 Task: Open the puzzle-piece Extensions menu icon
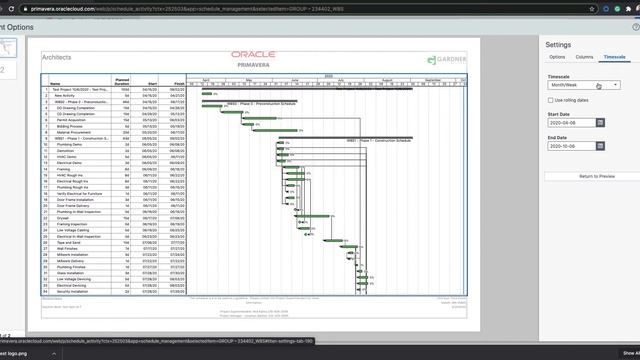click(x=628, y=9)
